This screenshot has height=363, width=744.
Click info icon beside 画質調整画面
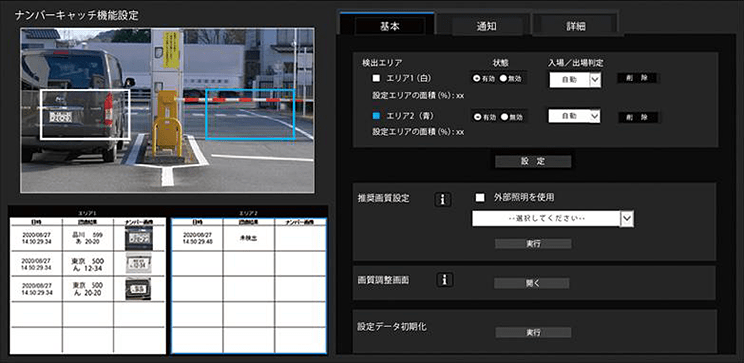coord(444,280)
